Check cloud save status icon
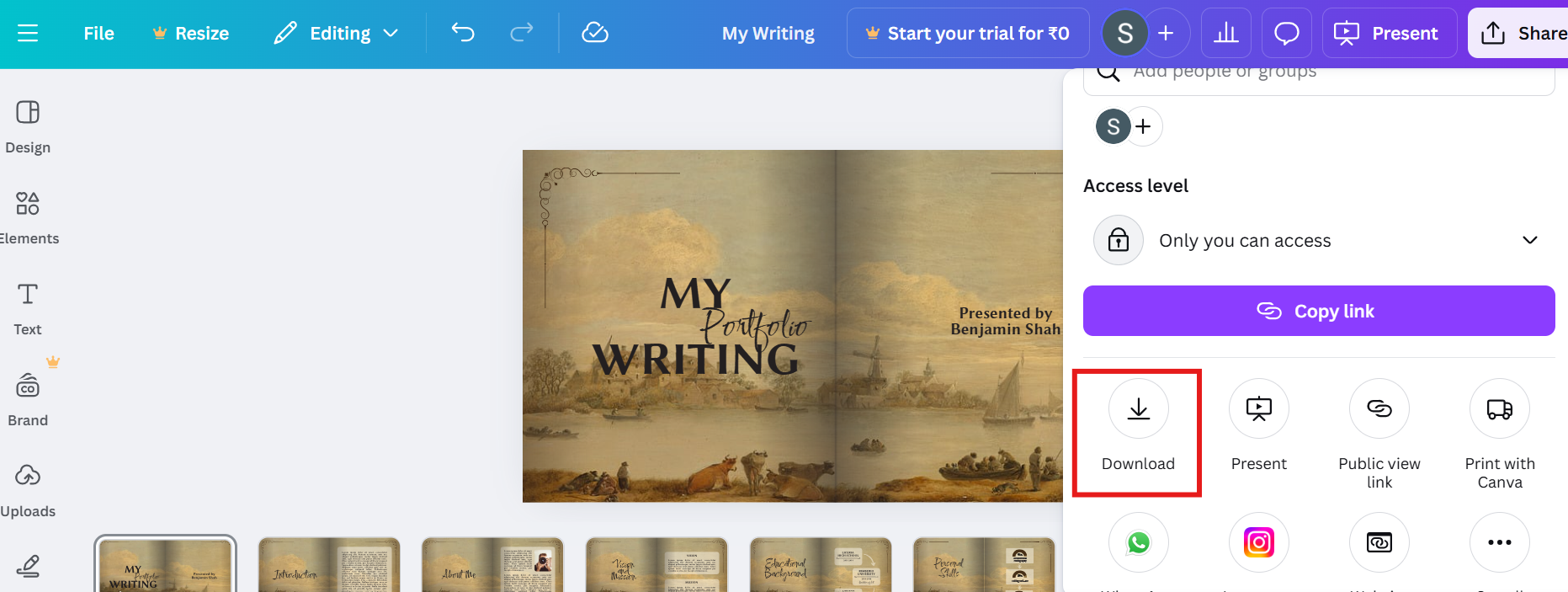 [595, 33]
